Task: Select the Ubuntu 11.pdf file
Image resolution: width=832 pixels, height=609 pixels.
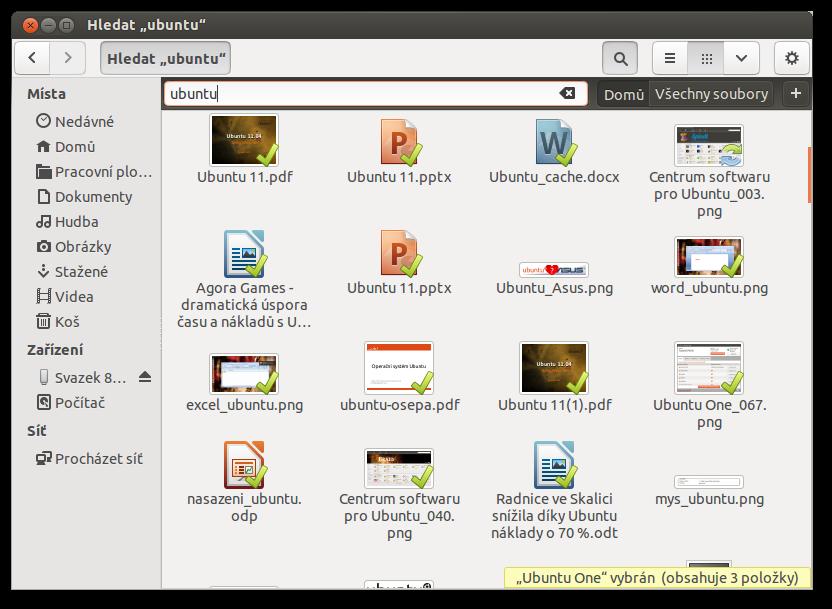Action: 244,150
